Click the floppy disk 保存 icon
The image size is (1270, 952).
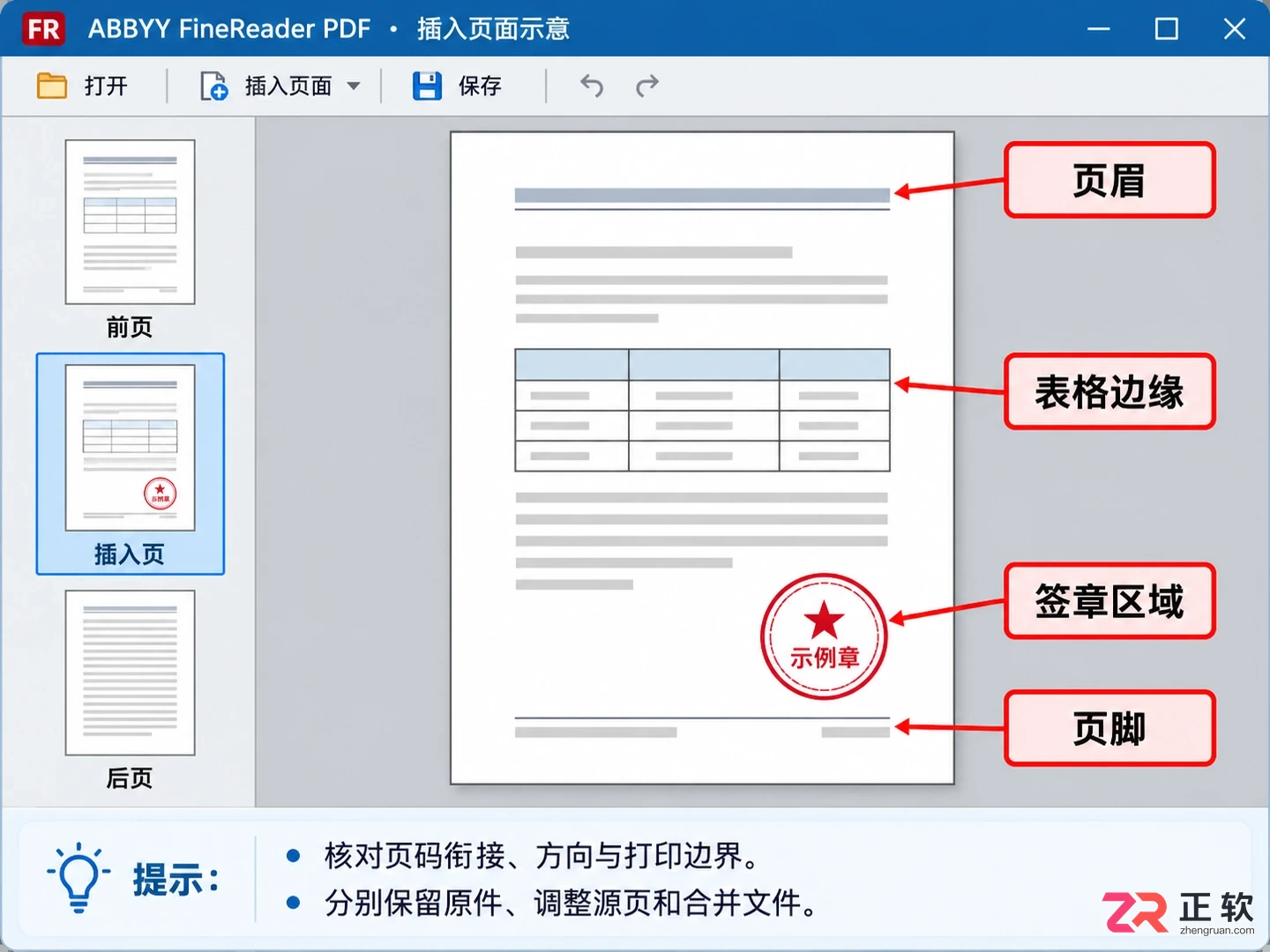click(428, 86)
